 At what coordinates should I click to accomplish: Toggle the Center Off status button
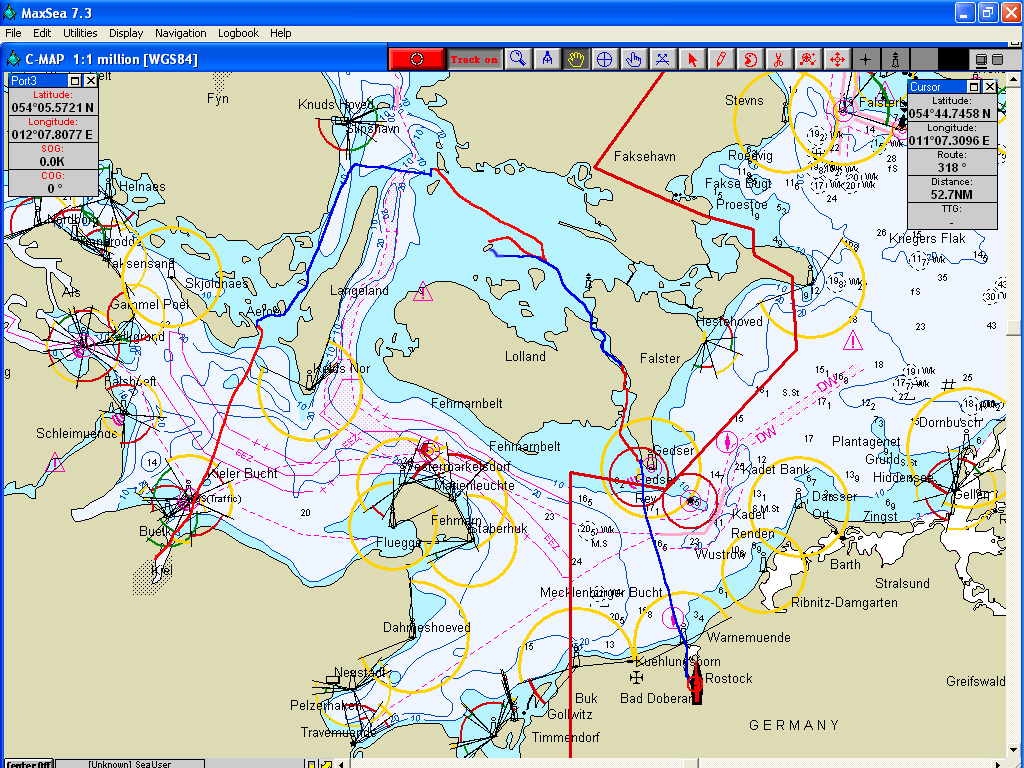click(29, 764)
